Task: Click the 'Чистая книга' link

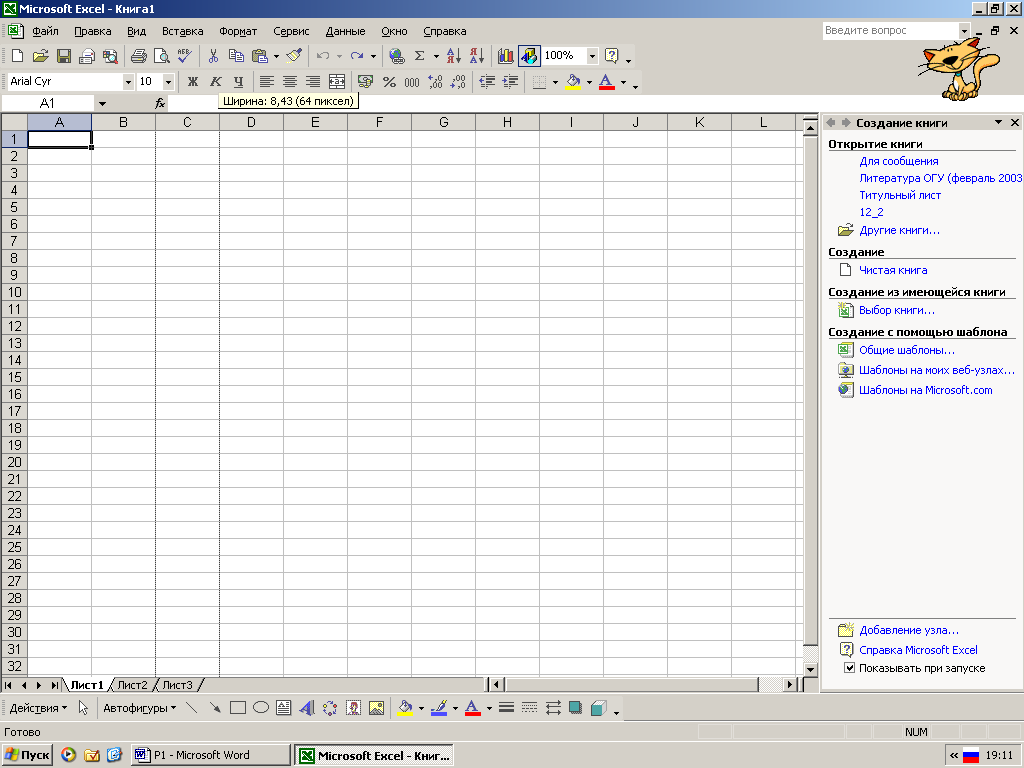Action: pyautogui.click(x=893, y=270)
